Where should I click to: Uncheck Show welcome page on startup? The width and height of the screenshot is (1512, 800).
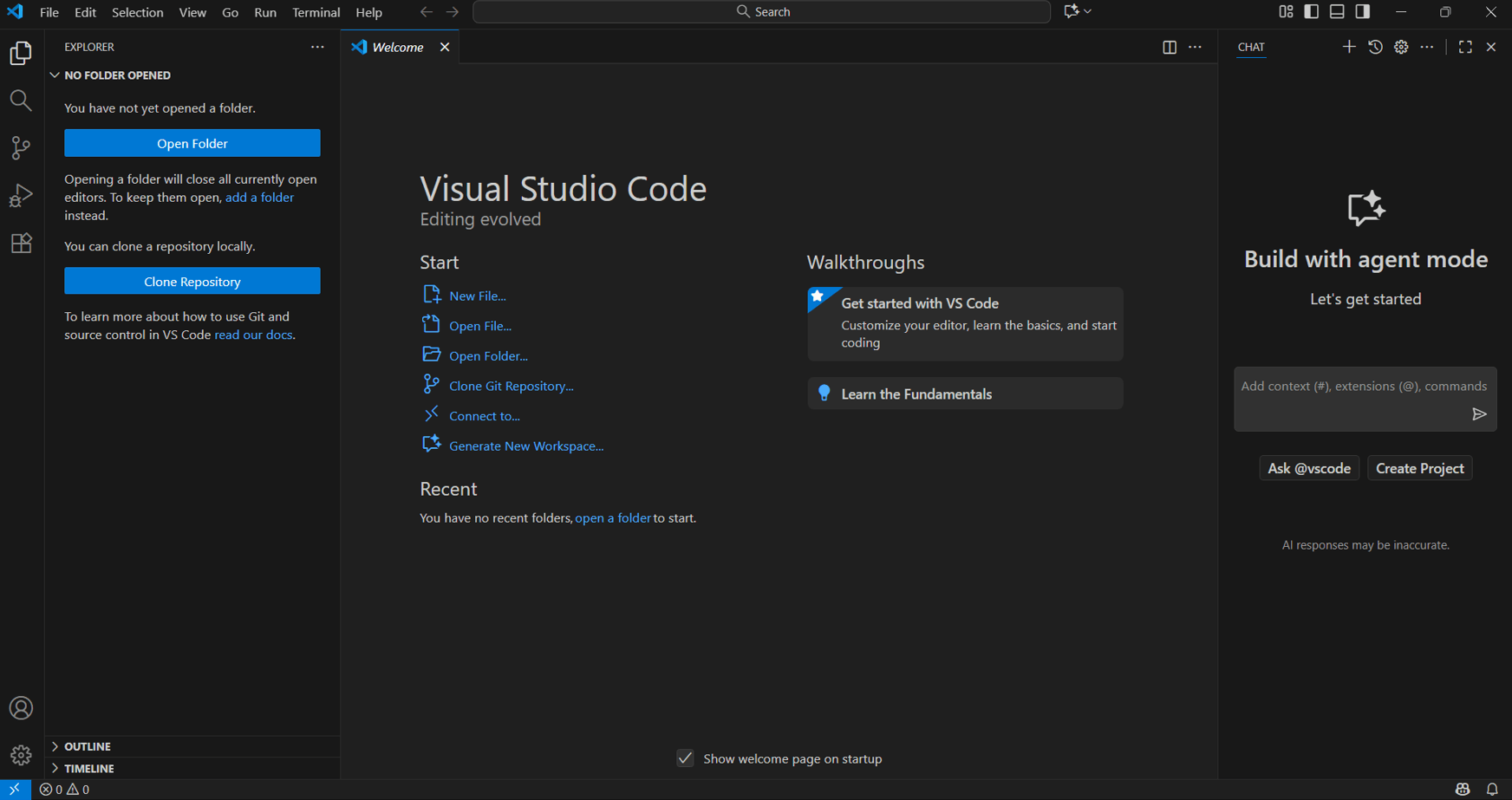click(x=685, y=758)
